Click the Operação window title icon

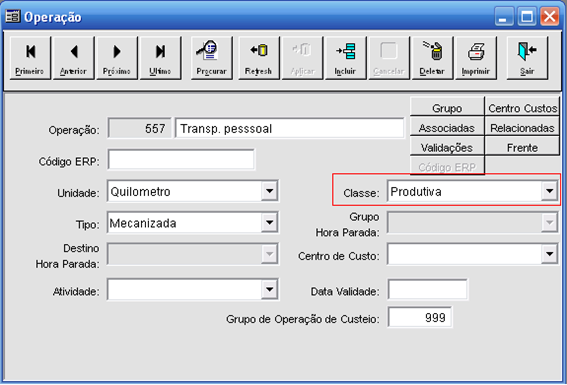(13, 16)
